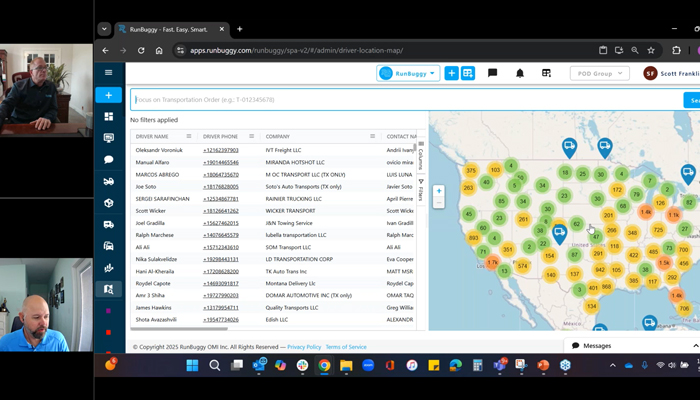Screen dimensions: 700x400
Task: Click the tow truck icon in the sidebar
Action: pyautogui.click(x=108, y=181)
